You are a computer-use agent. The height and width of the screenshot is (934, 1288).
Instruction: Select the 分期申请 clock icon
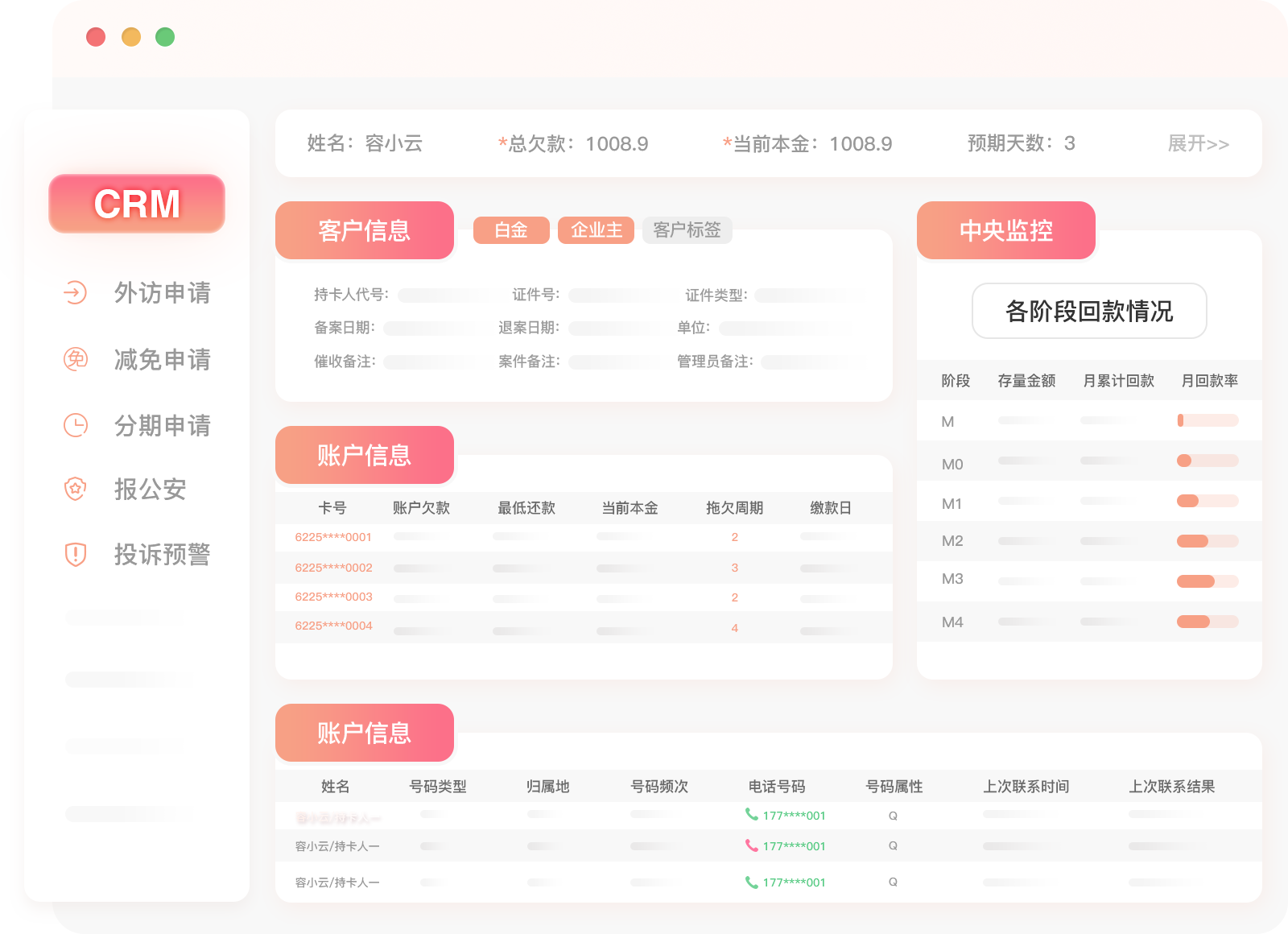pyautogui.click(x=75, y=425)
